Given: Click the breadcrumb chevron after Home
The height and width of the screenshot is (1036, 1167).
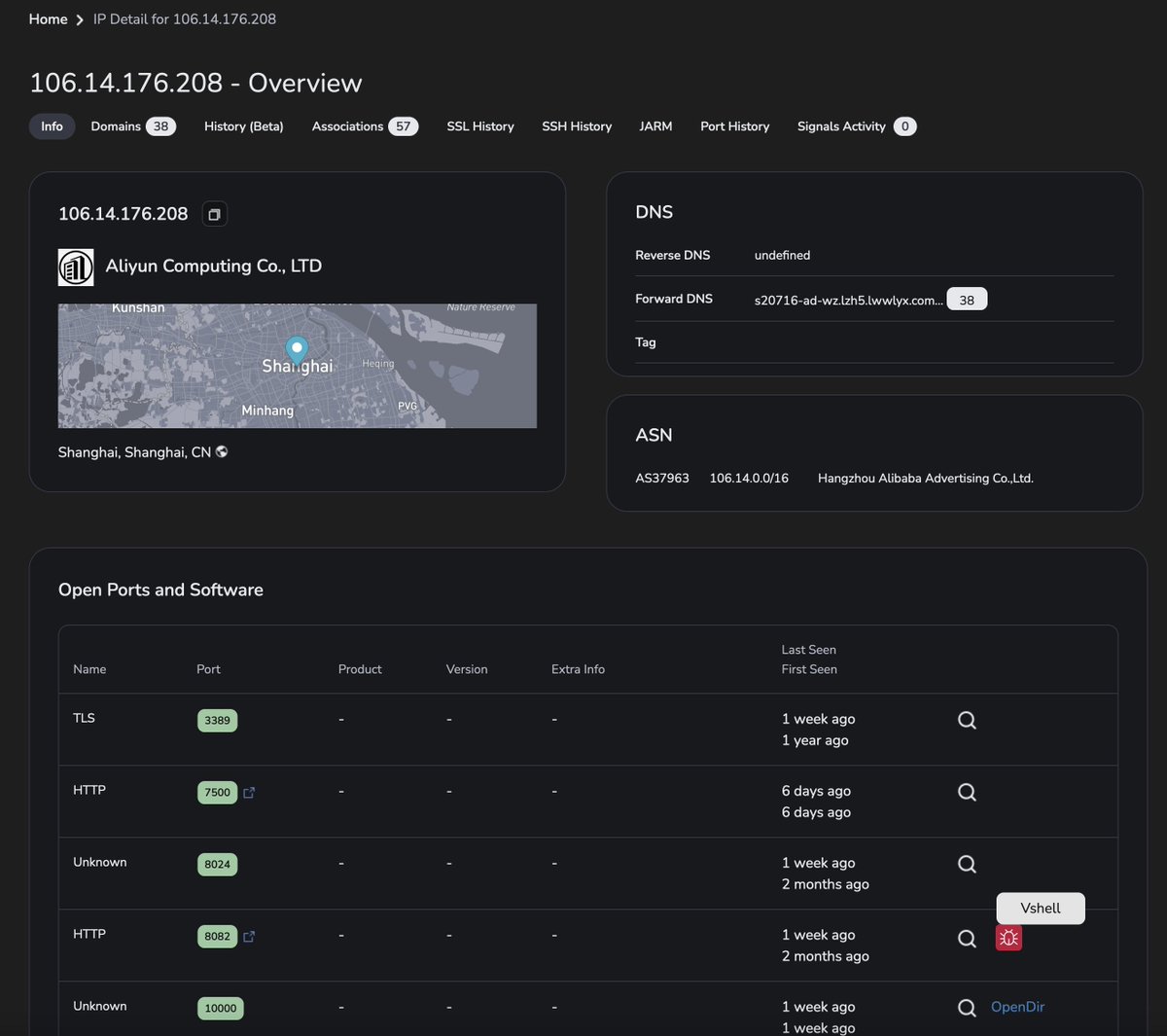Looking at the screenshot, I should (80, 19).
